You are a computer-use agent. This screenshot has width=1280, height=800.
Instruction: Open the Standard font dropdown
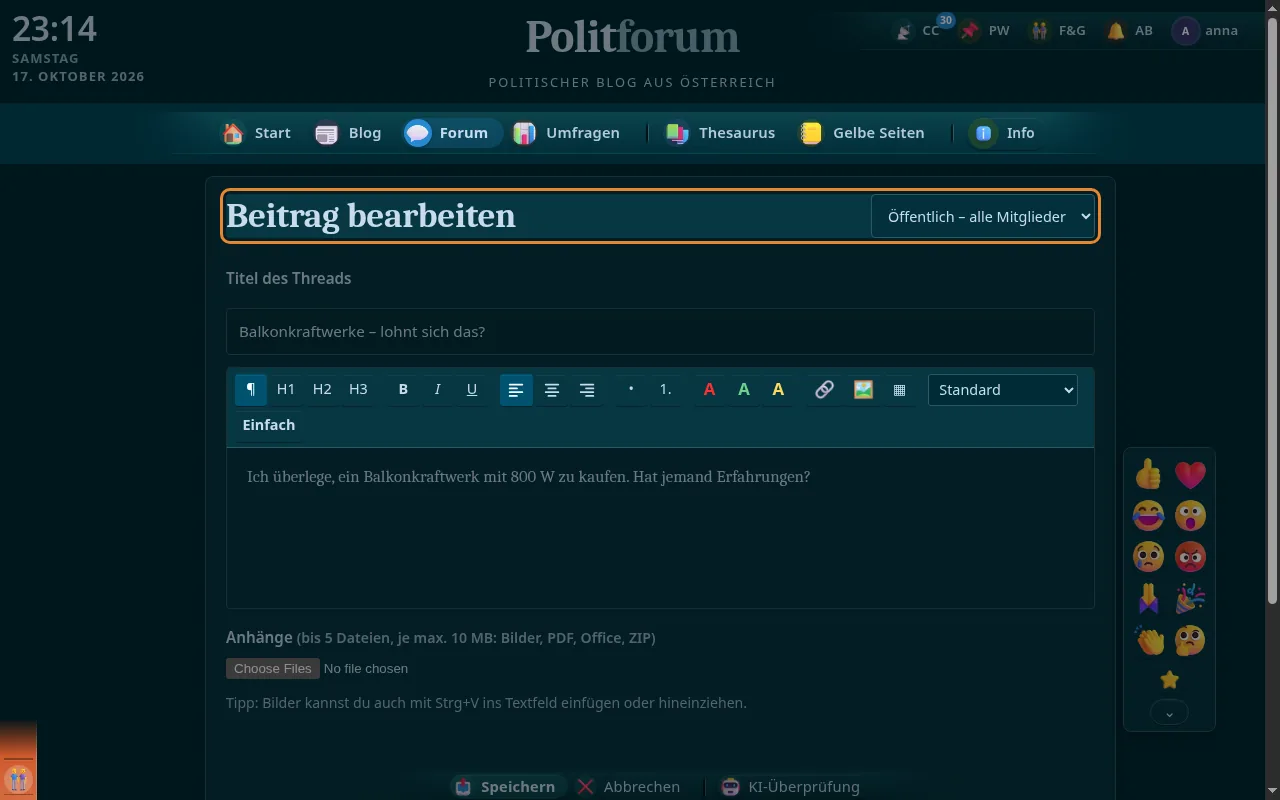click(1003, 390)
